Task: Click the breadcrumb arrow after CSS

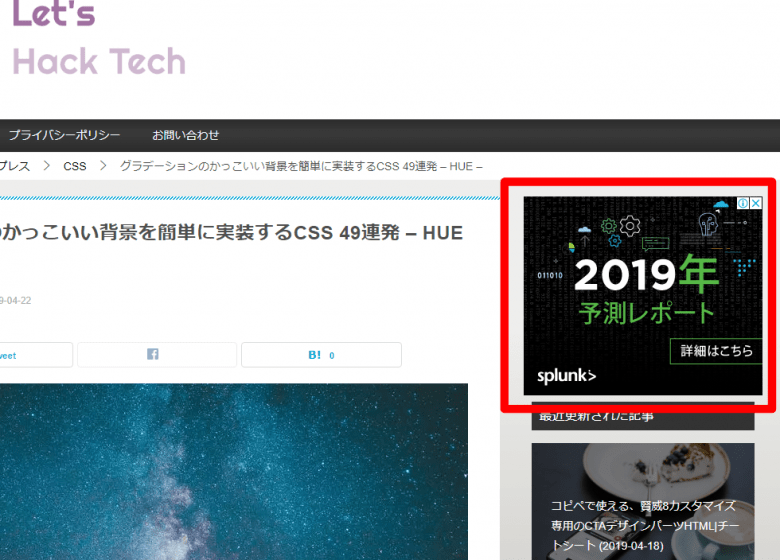Action: pyautogui.click(x=103, y=166)
